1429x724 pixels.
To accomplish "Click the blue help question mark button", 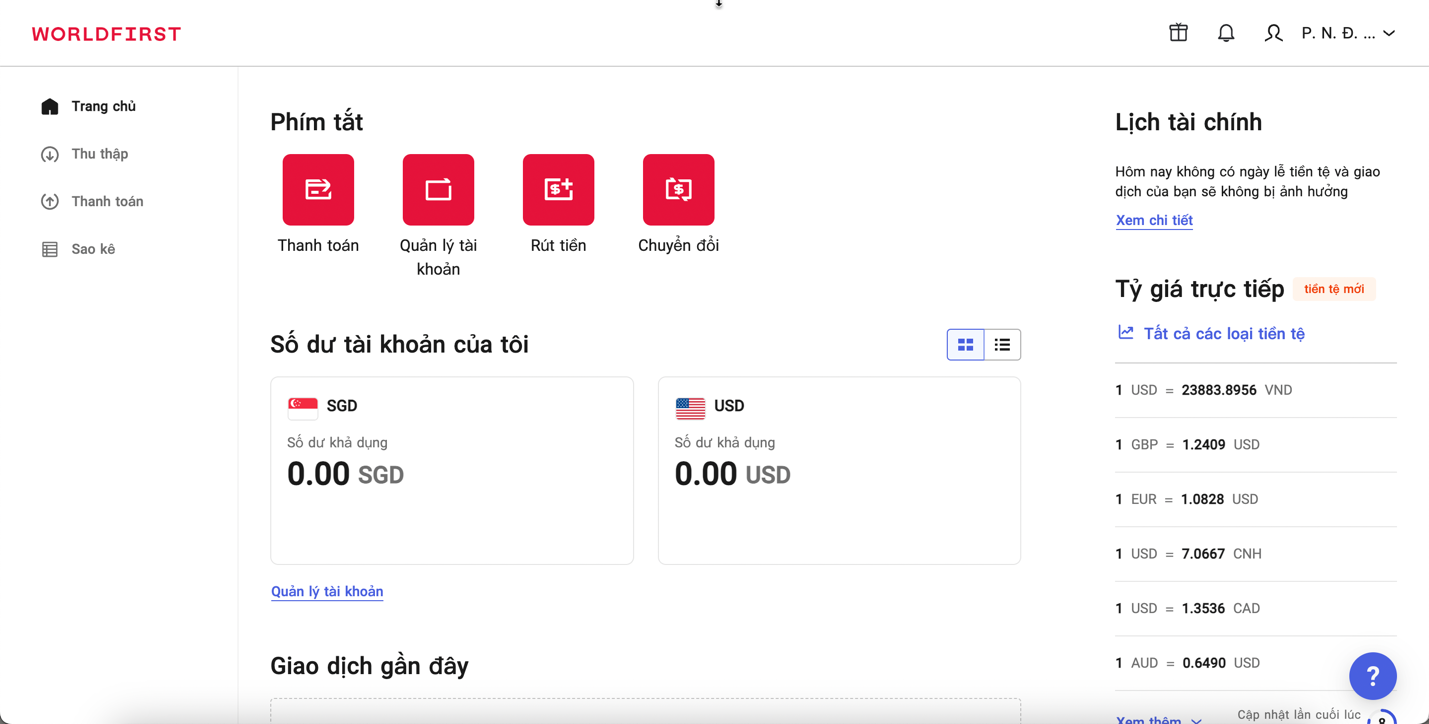I will point(1372,676).
